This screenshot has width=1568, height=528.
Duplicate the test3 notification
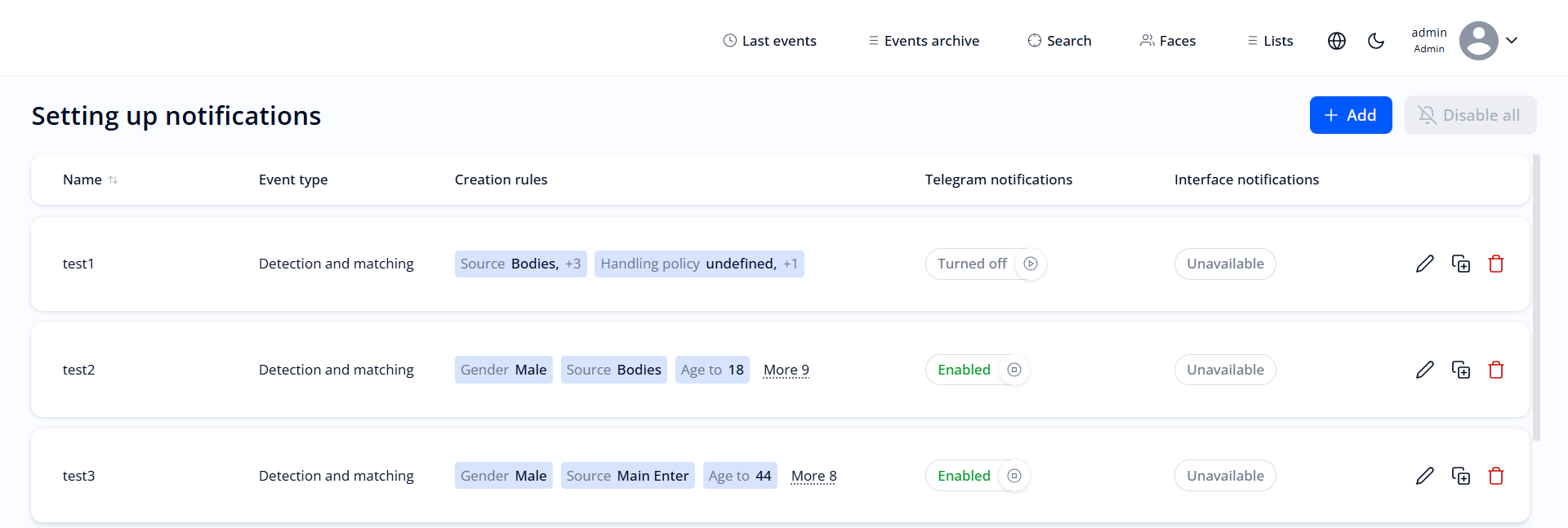[1462, 476]
